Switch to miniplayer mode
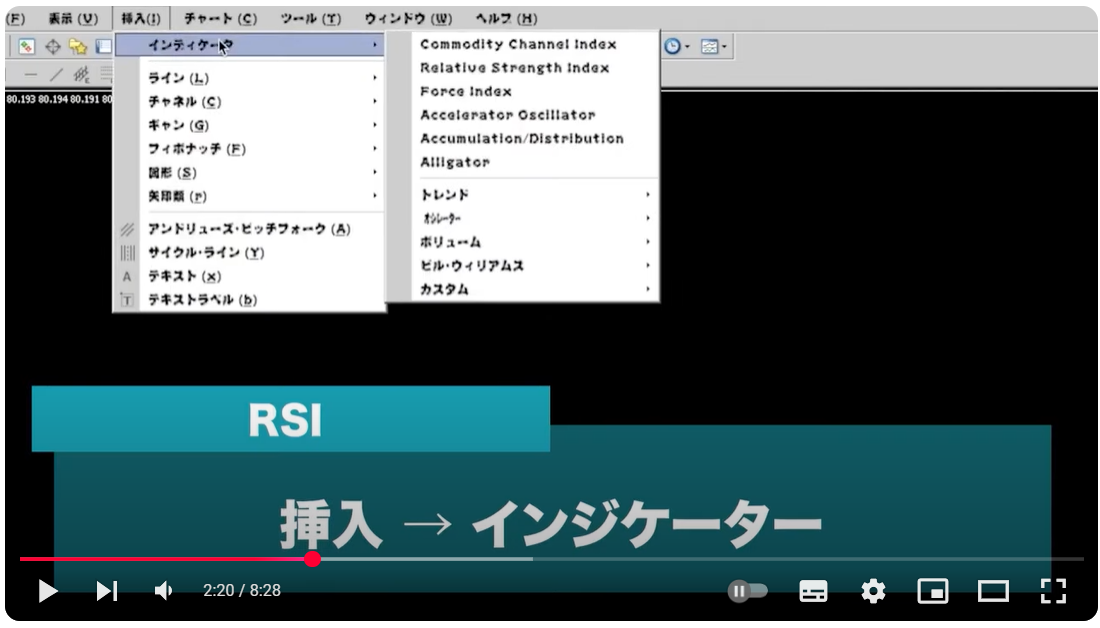 point(933,591)
